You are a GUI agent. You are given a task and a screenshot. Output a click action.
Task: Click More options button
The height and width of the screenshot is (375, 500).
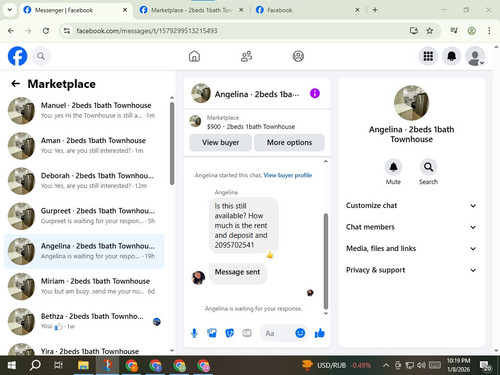tap(289, 142)
